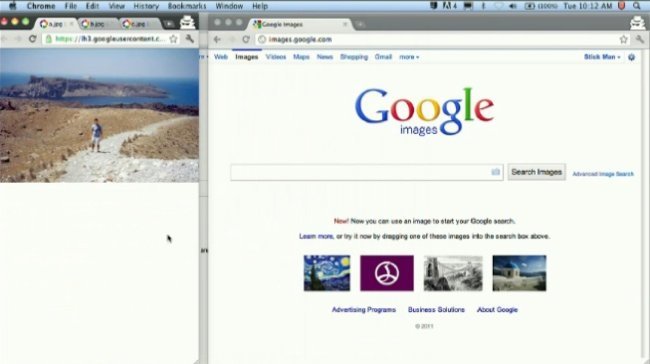Click the blue-domed church thumbnail

(x=519, y=273)
